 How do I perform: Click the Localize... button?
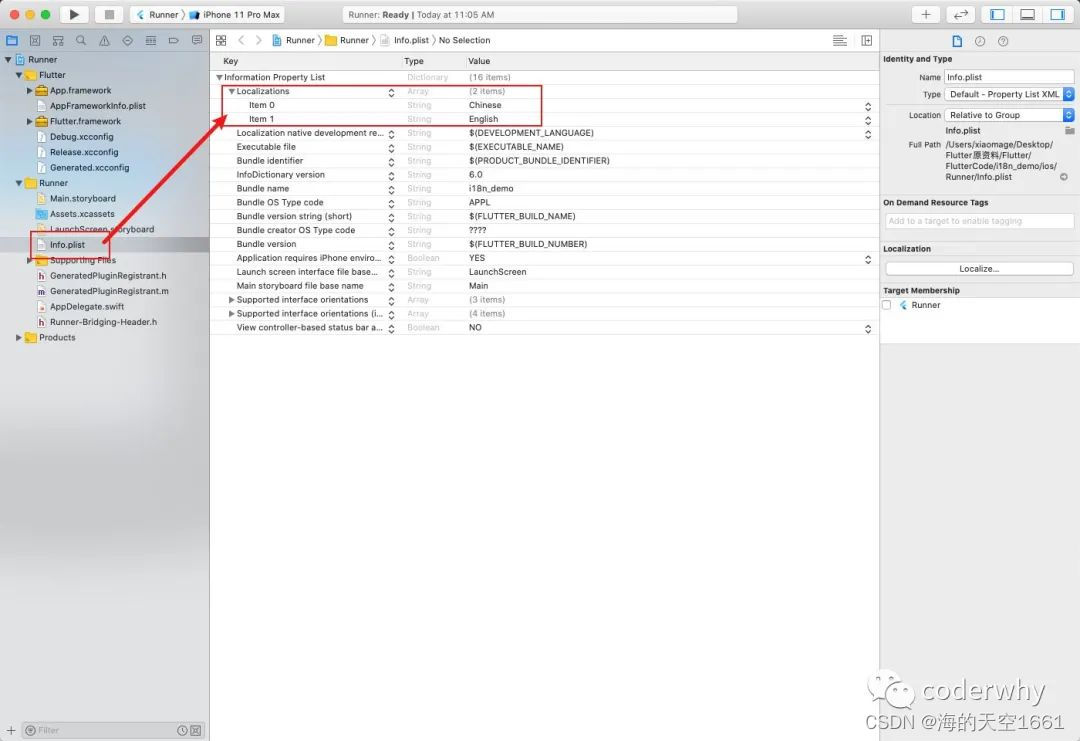979,269
